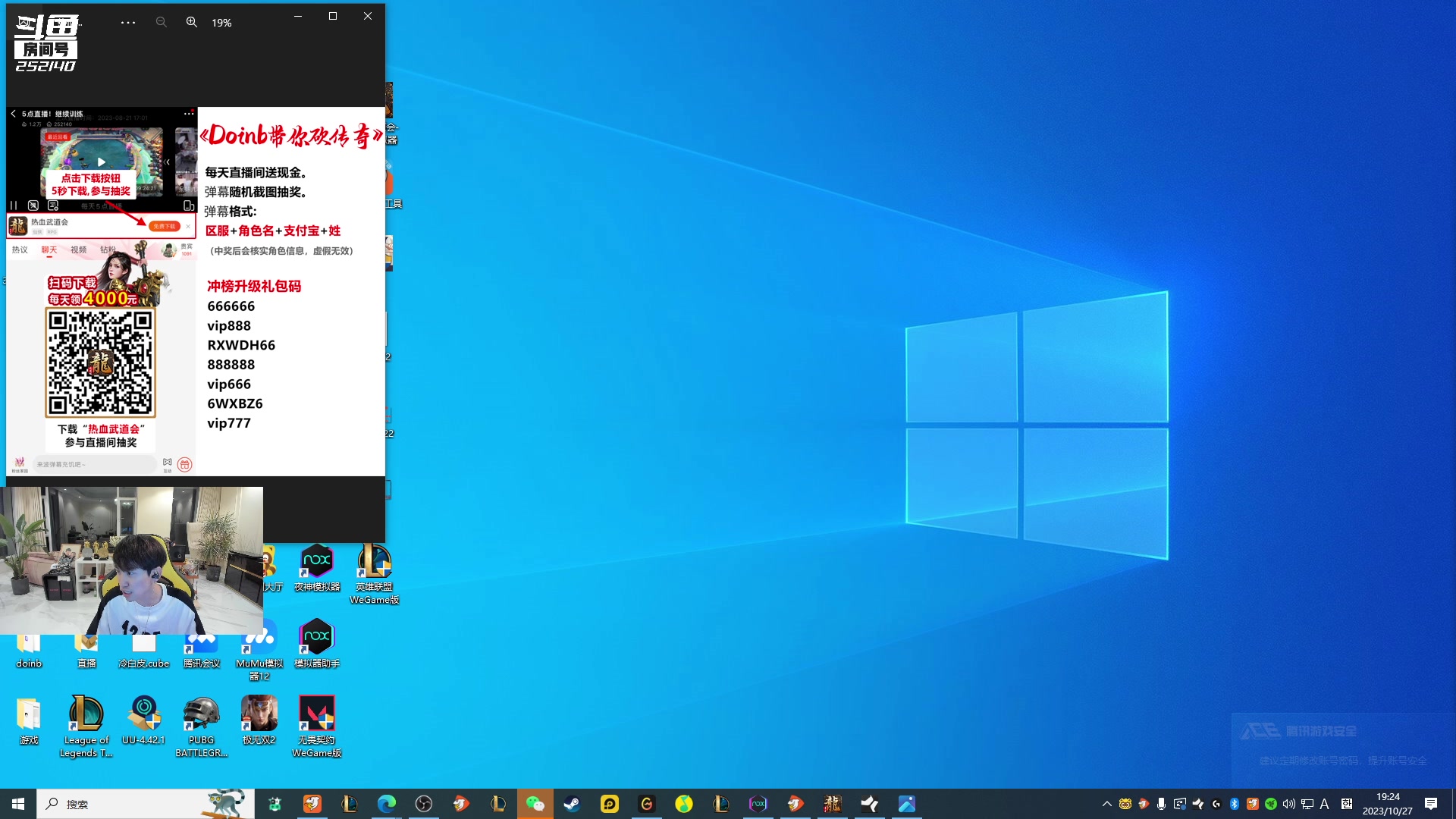
Task: Open Microsoft Edge from the taskbar
Action: point(387,804)
